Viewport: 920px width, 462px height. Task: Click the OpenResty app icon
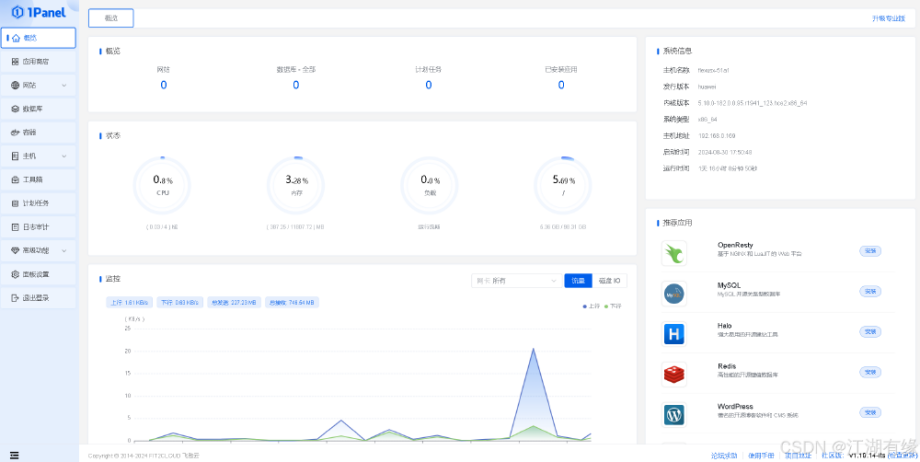click(674, 253)
